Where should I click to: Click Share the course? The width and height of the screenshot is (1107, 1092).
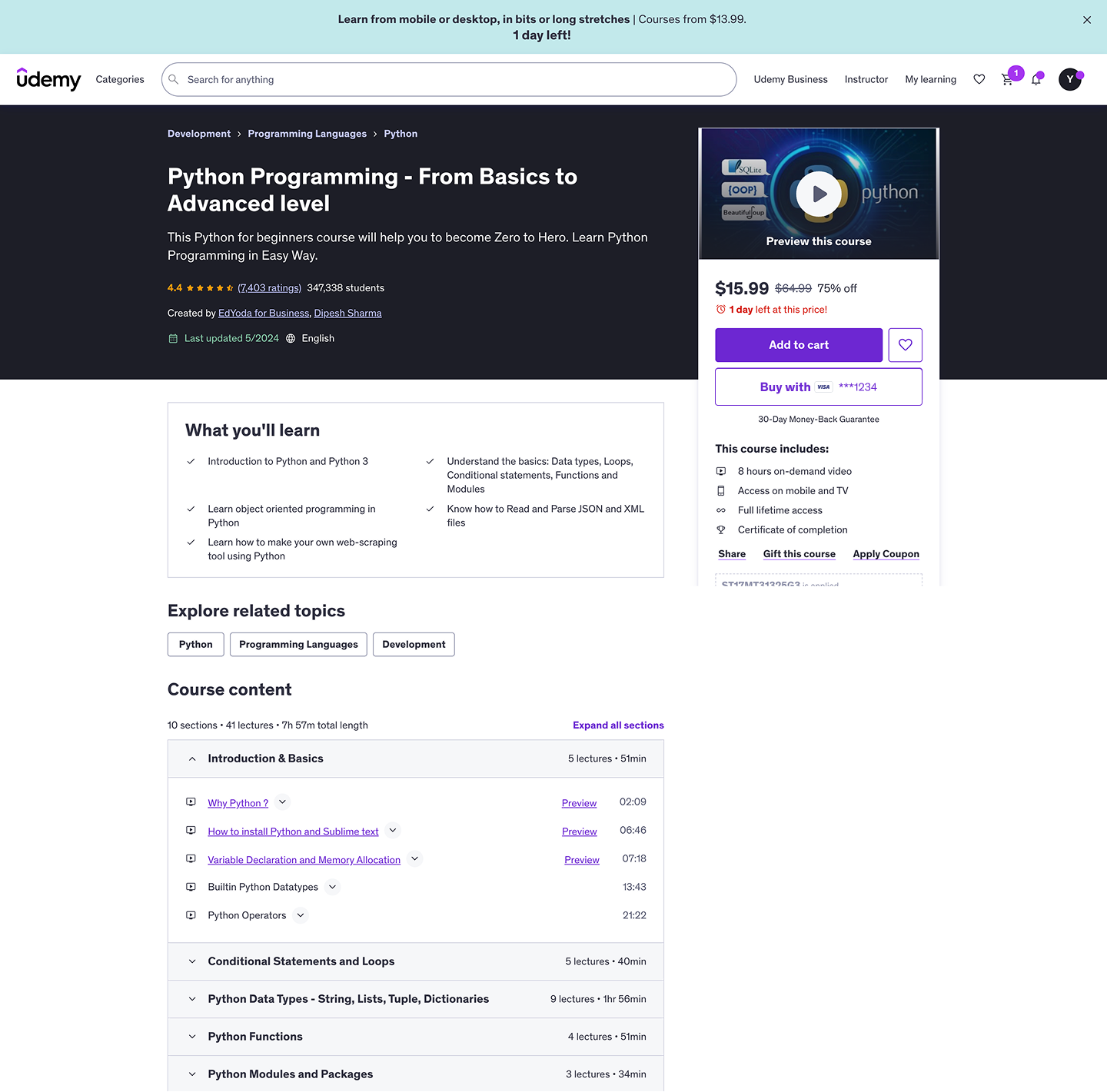[732, 554]
